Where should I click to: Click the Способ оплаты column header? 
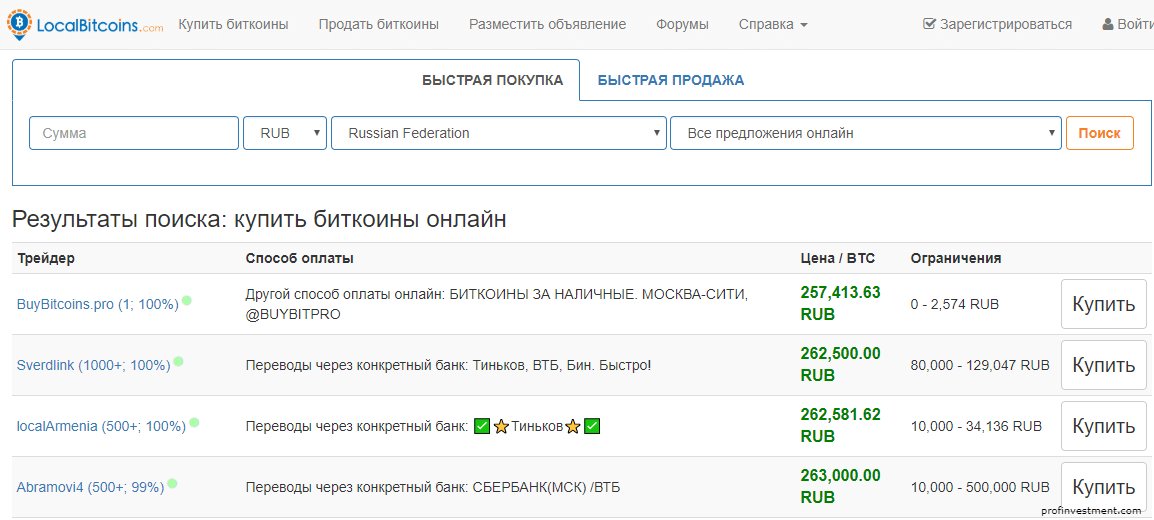(300, 258)
